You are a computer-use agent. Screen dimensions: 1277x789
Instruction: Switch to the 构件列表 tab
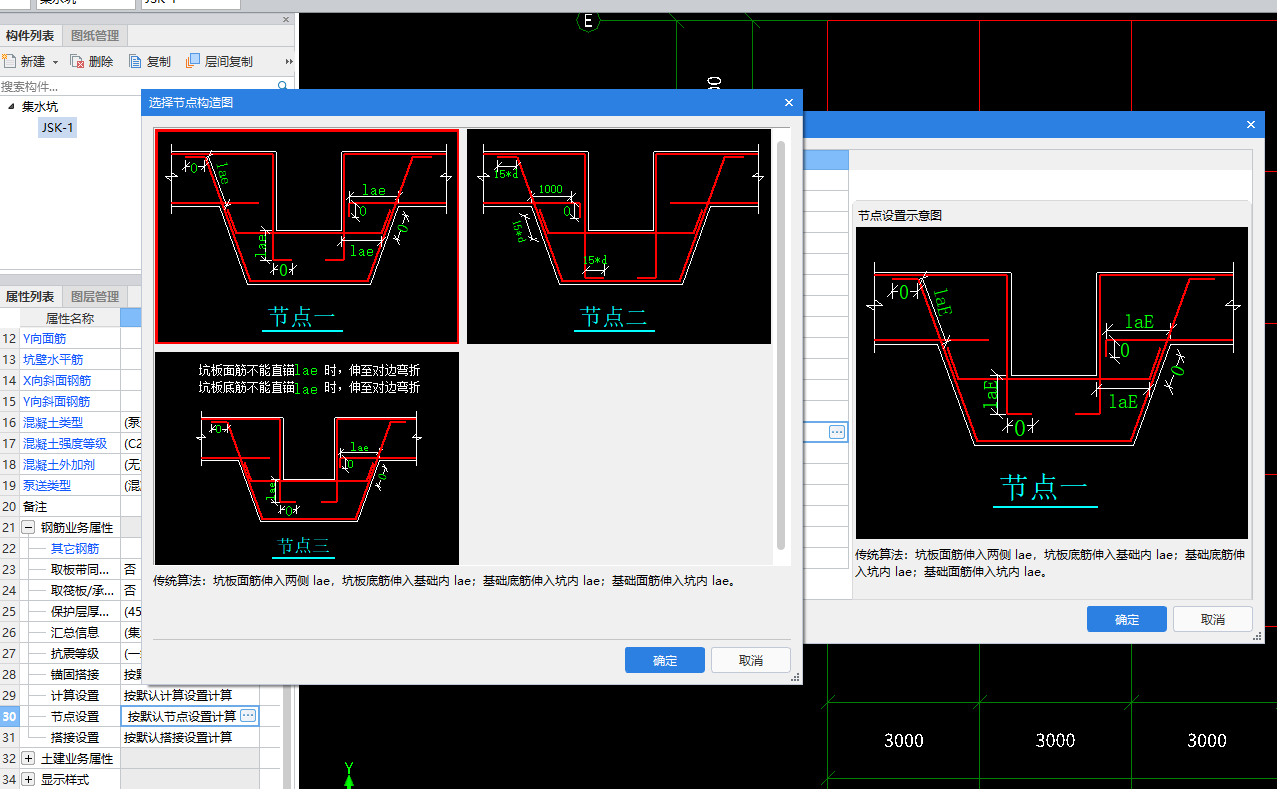click(30, 36)
